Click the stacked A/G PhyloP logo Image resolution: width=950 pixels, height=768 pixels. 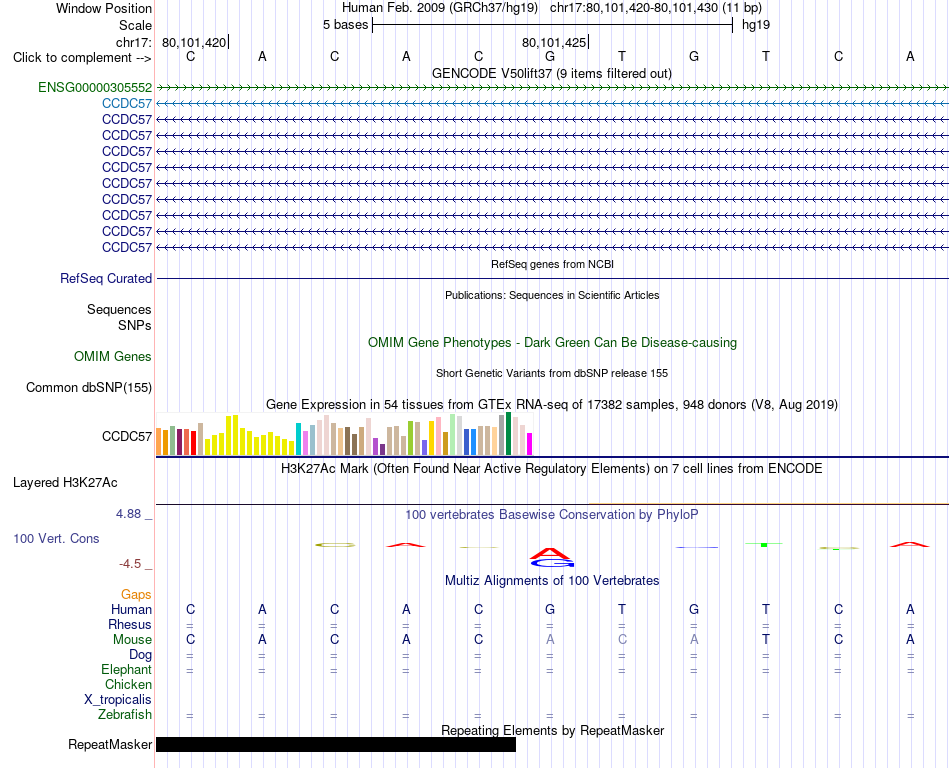[551, 557]
